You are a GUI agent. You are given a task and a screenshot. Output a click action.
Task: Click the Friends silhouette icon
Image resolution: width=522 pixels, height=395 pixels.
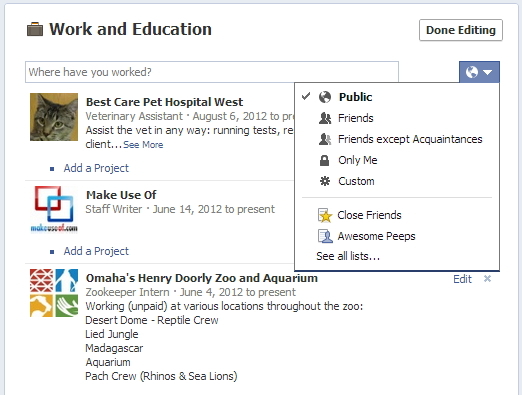pyautogui.click(x=325, y=118)
